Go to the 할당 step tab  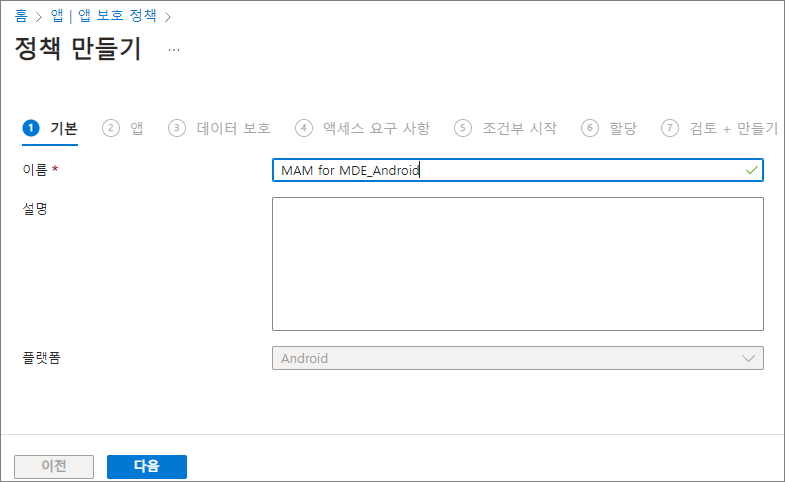coord(609,129)
